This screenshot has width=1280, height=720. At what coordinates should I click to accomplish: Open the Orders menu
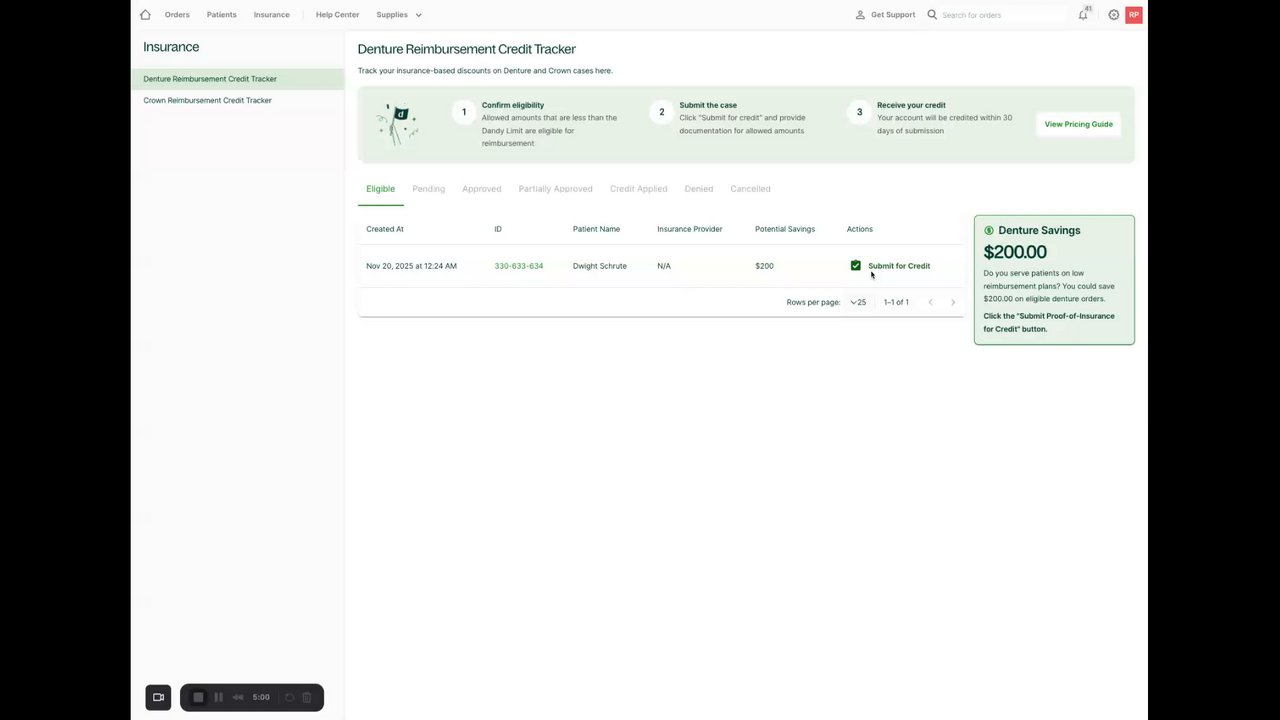click(x=177, y=15)
